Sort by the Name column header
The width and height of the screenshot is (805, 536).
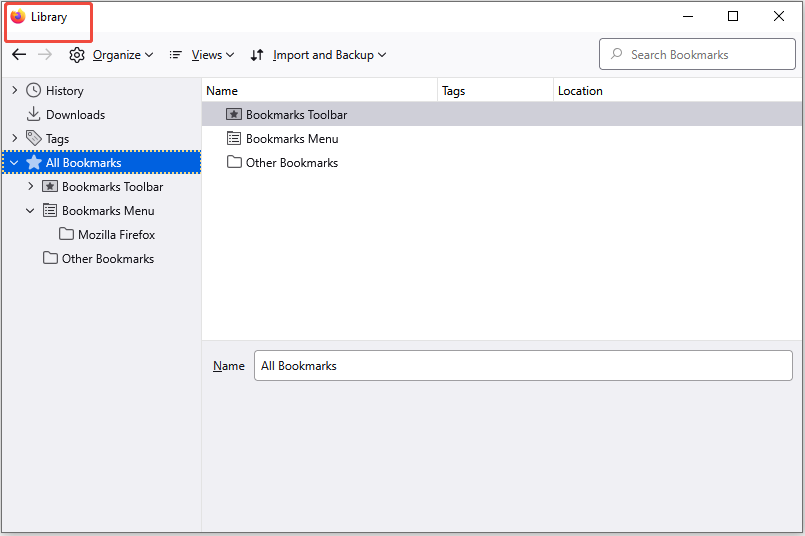coord(319,90)
